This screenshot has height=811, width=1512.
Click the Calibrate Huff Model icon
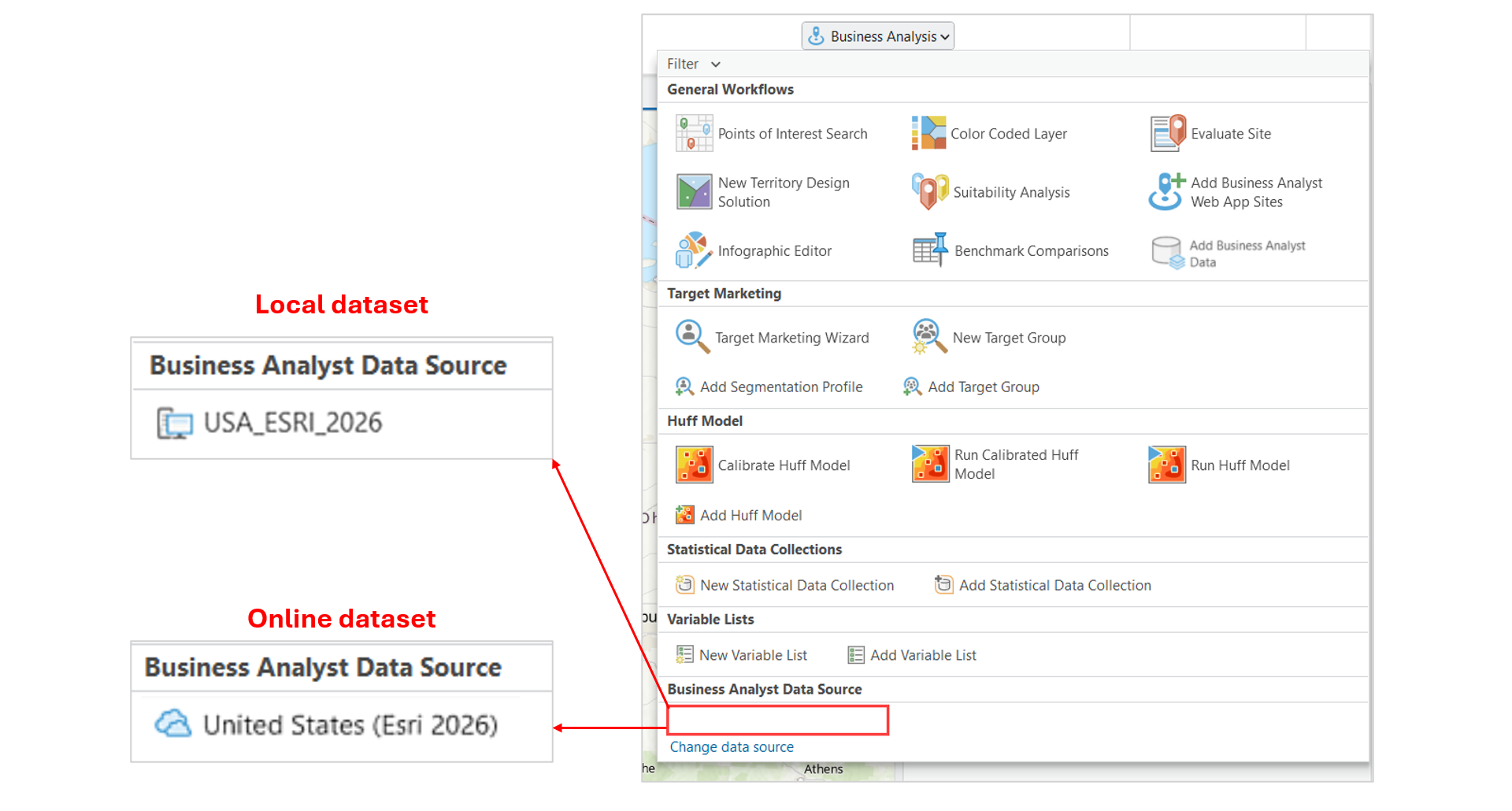[694, 465]
